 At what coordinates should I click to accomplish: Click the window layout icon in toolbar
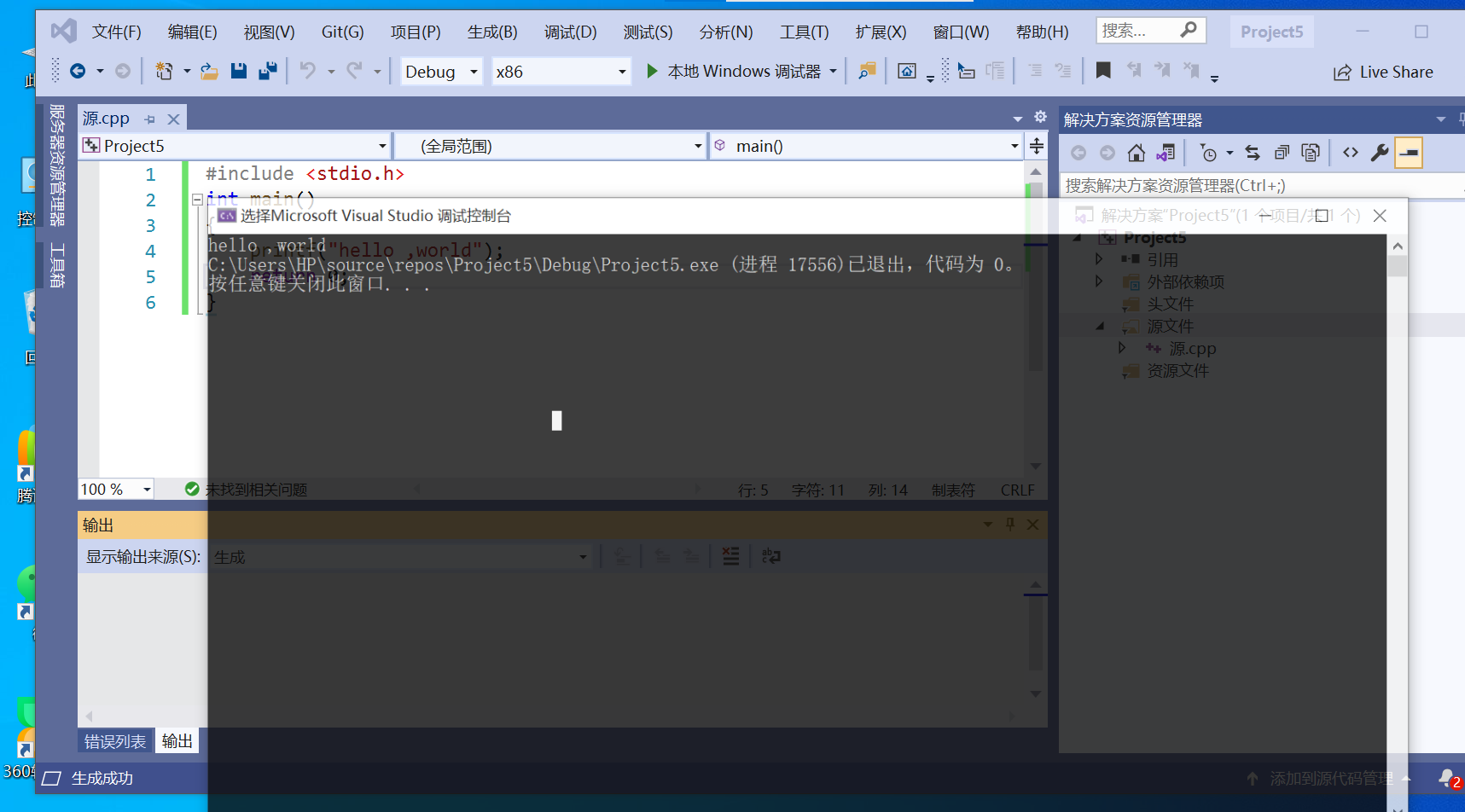click(907, 72)
